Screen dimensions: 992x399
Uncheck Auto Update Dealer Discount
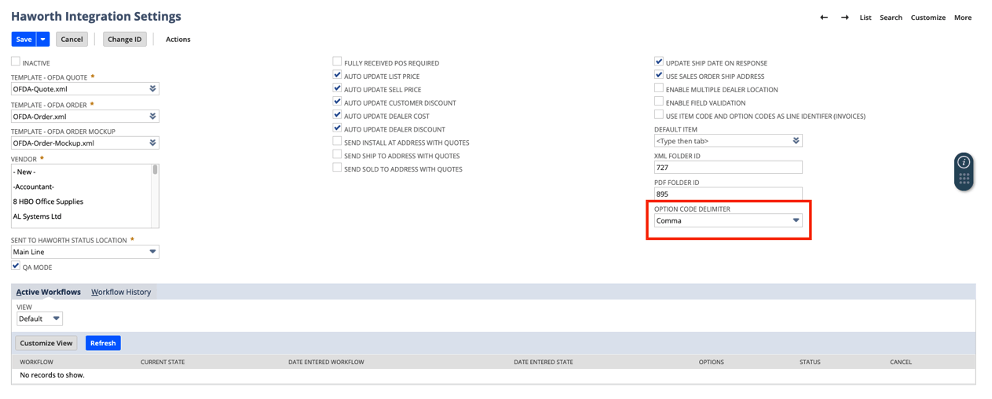337,128
